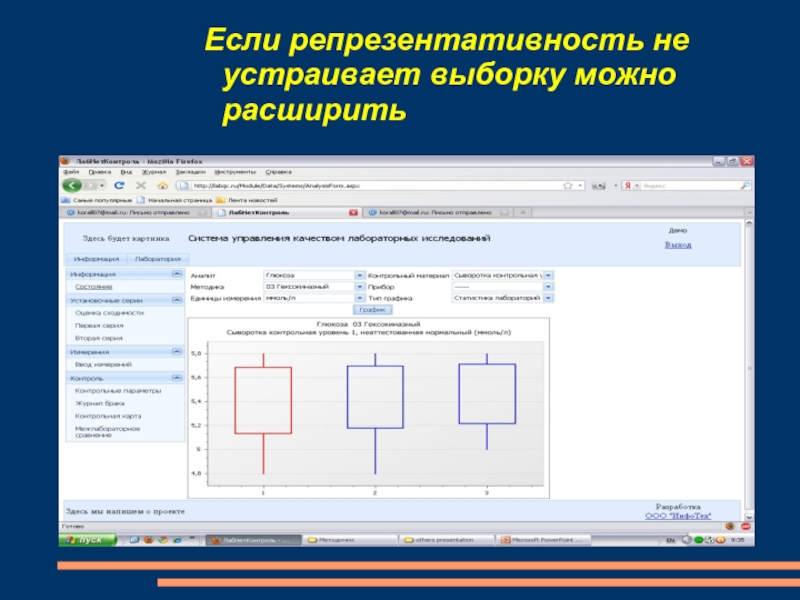
Task: Open Журнал брака in sidebar
Action: click(x=99, y=404)
